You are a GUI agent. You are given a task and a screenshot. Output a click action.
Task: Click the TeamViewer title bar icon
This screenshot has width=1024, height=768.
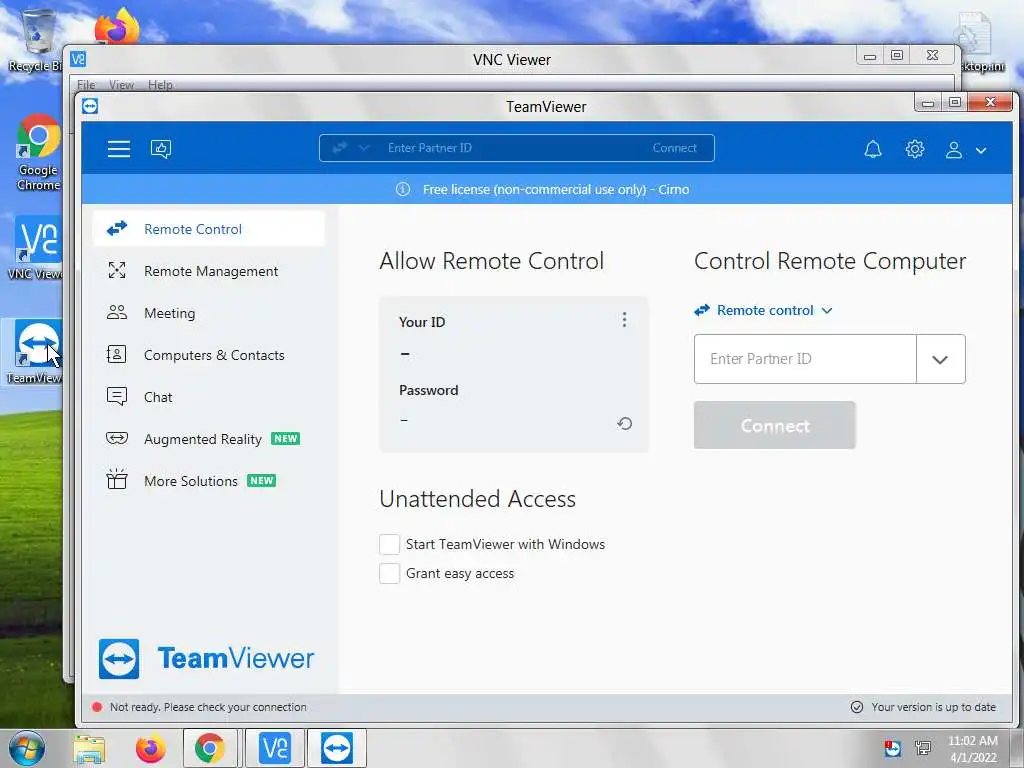pyautogui.click(x=90, y=106)
